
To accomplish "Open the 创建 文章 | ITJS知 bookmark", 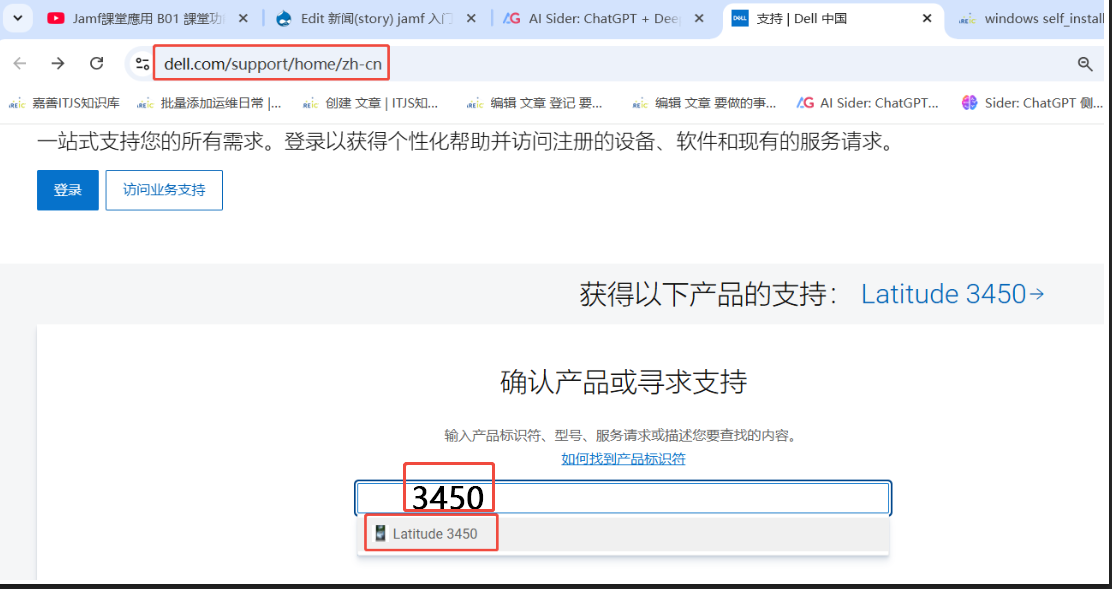I will point(370,103).
